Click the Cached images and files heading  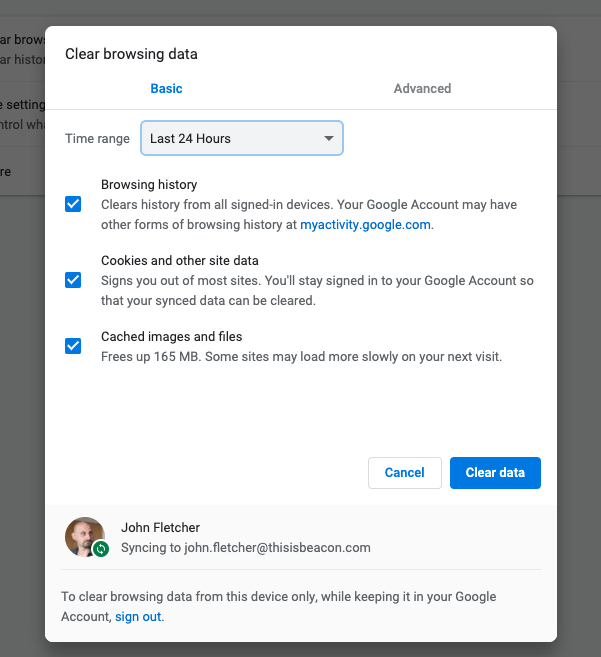pyautogui.click(x=171, y=337)
